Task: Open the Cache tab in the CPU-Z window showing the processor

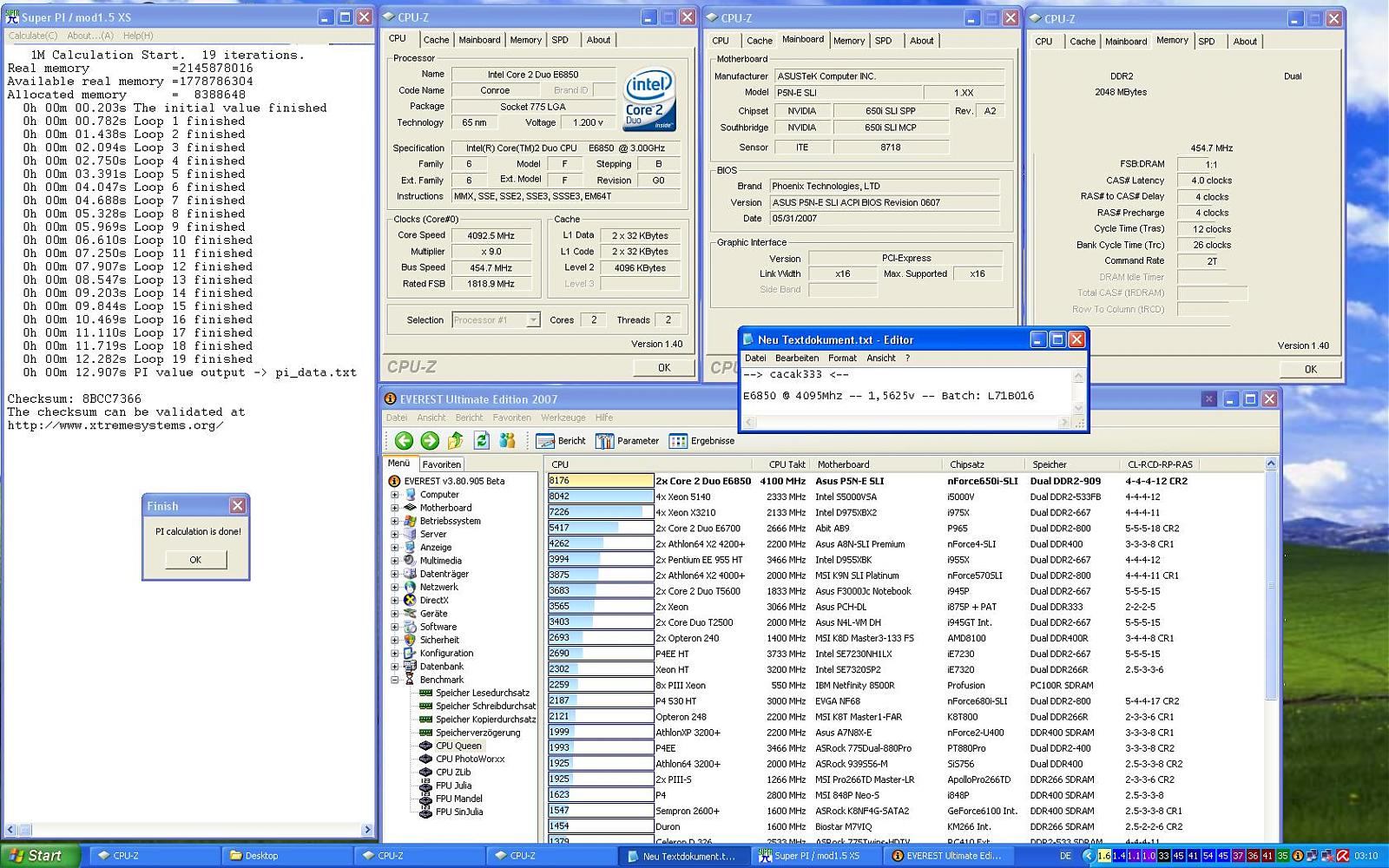Action: pyautogui.click(x=436, y=40)
